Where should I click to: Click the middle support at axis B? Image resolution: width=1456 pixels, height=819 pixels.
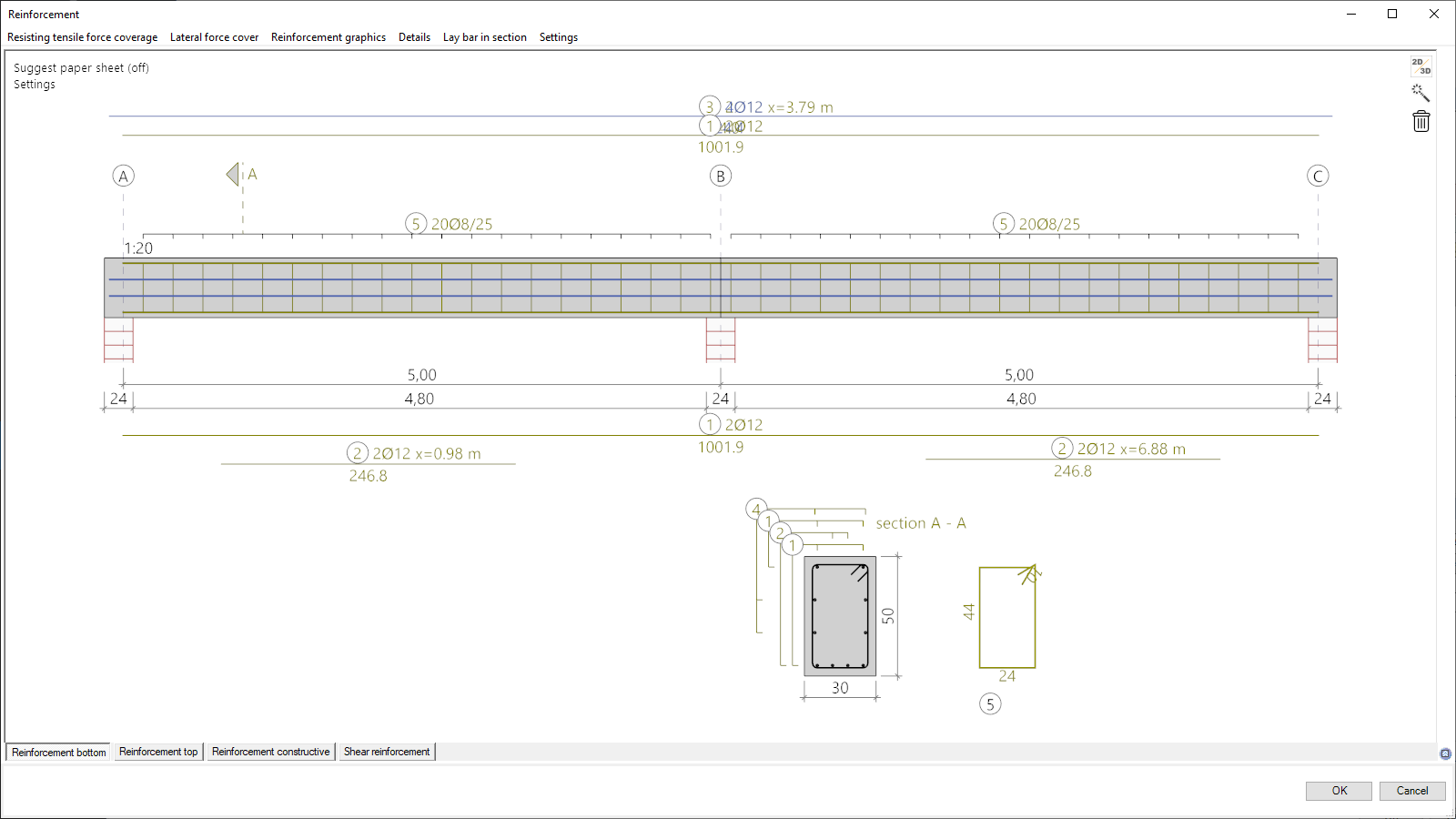721,340
